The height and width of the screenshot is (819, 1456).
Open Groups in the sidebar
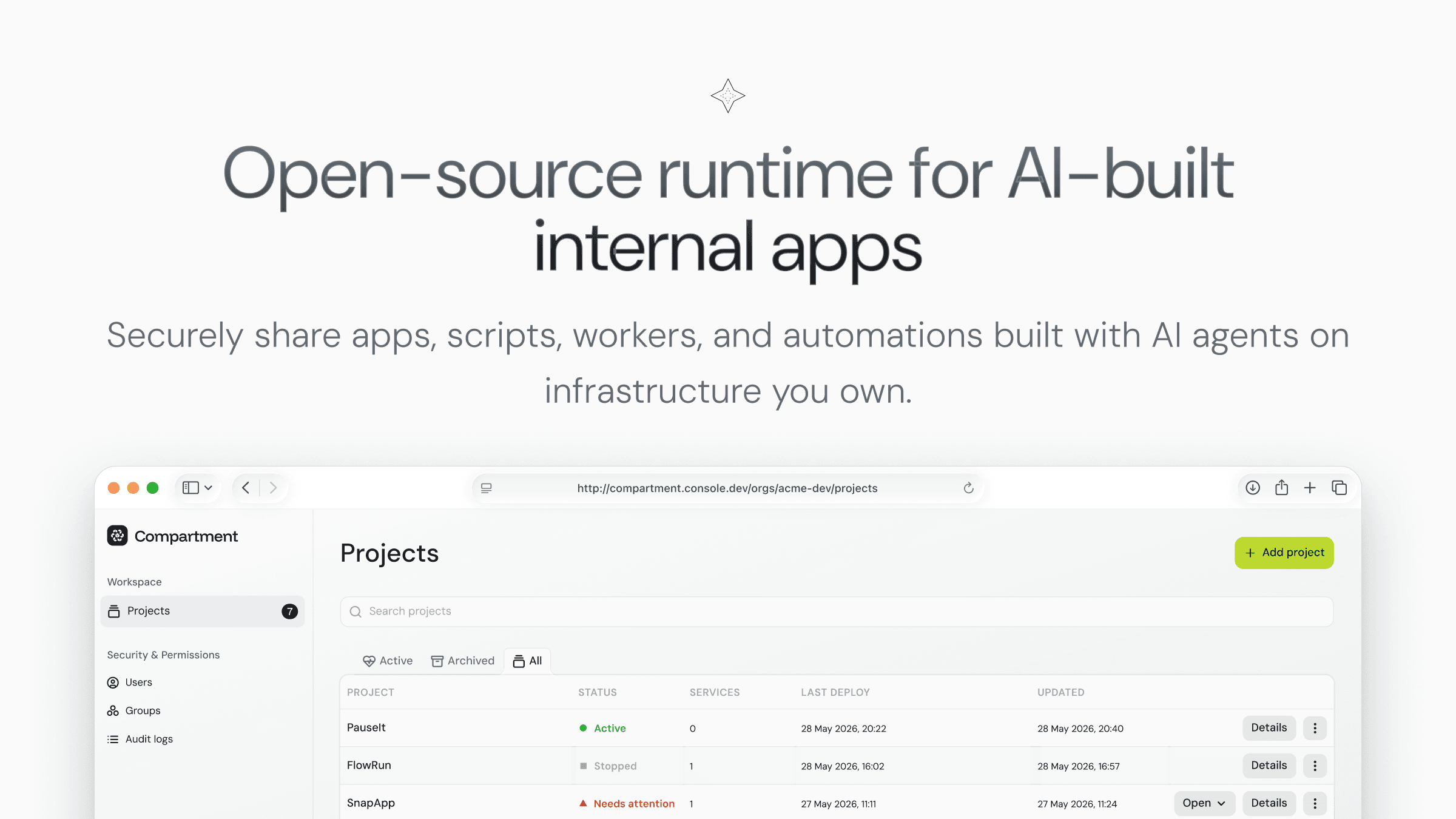134,710
